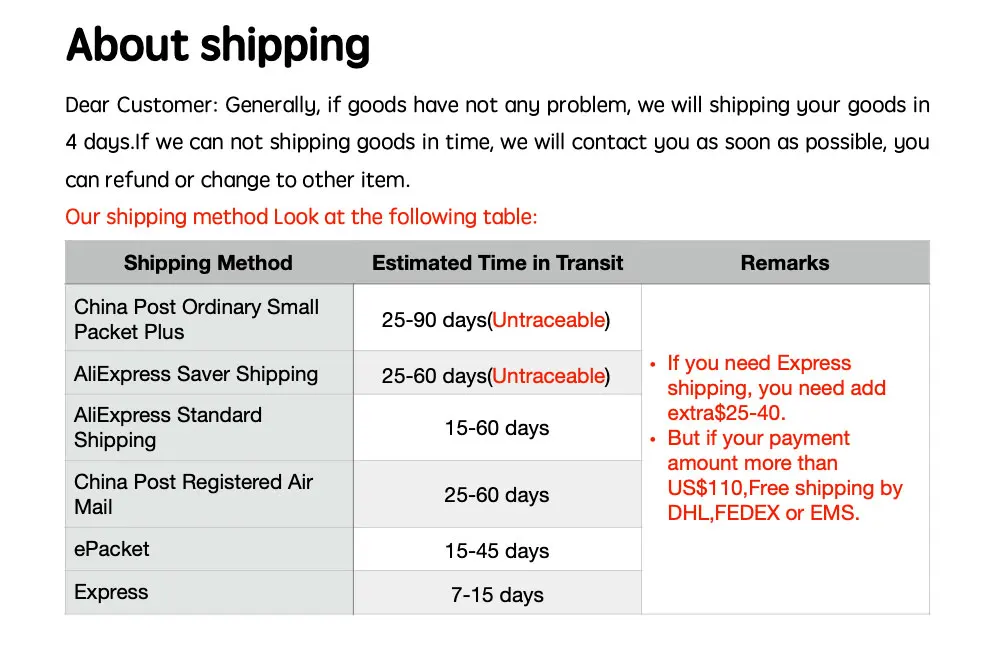This screenshot has width=1000, height=648.
Task: Click the 25-60 days Registered Air time
Action: [497, 495]
